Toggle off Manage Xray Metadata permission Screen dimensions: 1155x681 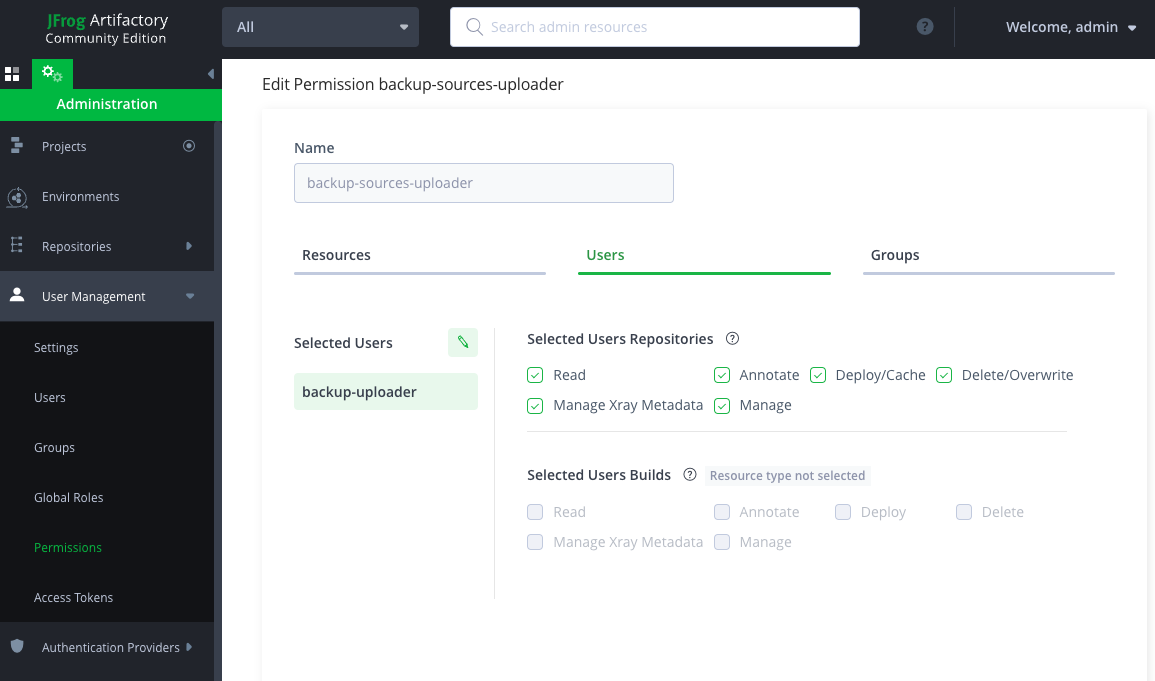535,405
